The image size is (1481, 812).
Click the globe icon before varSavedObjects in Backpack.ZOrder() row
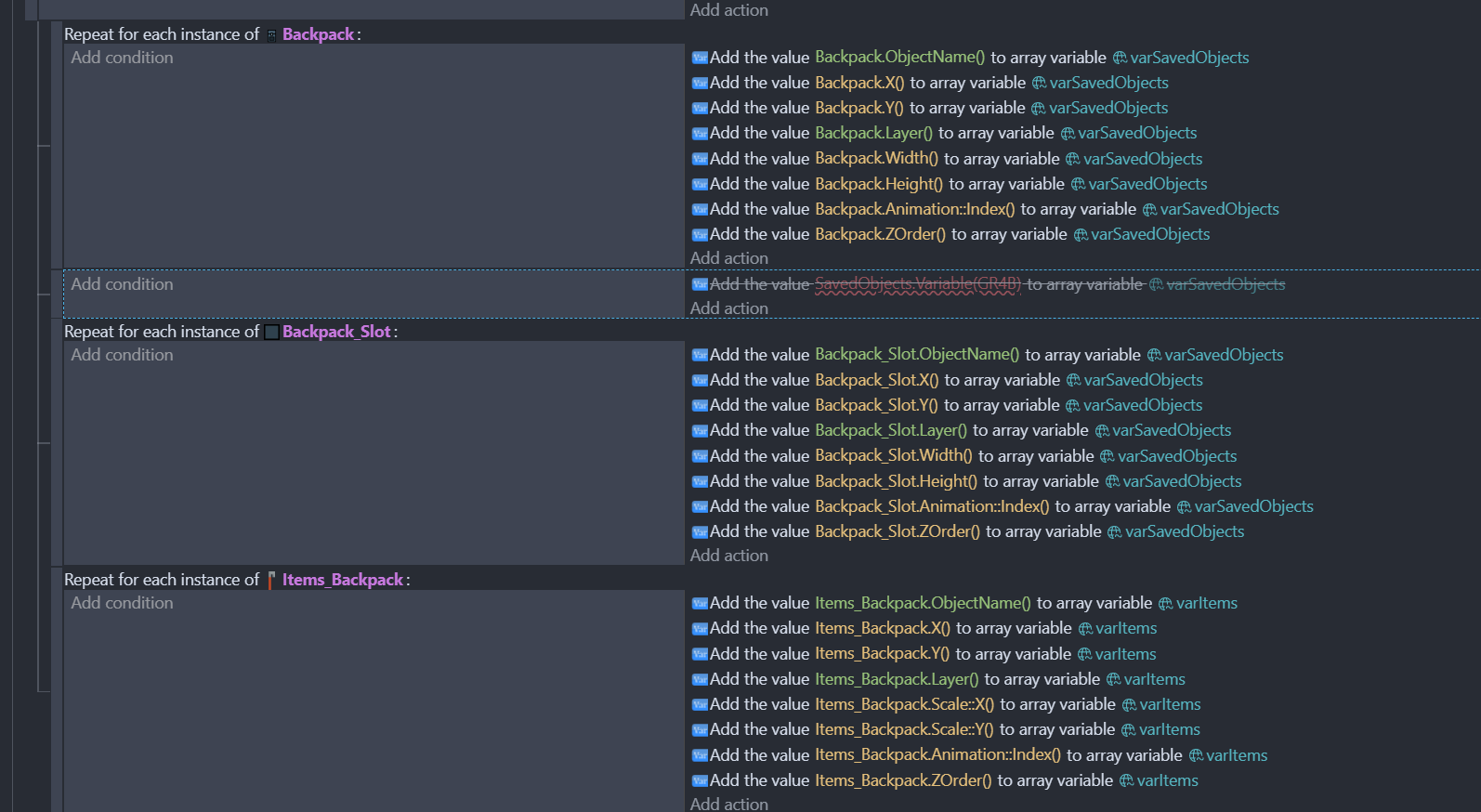1081,235
